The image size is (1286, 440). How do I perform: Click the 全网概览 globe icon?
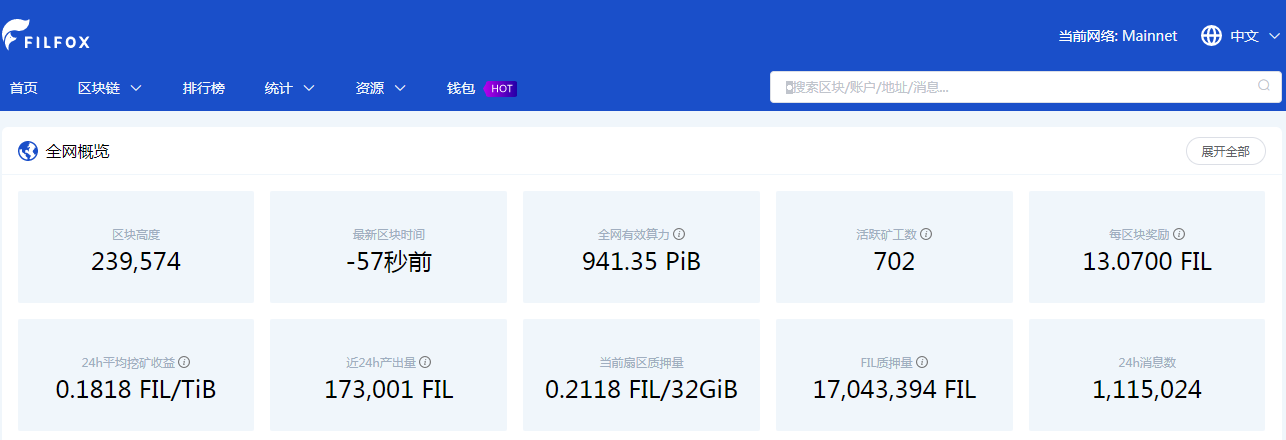click(x=28, y=152)
